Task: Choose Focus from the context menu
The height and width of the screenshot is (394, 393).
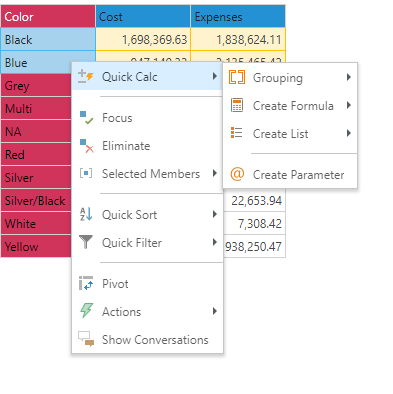Action: click(x=147, y=118)
